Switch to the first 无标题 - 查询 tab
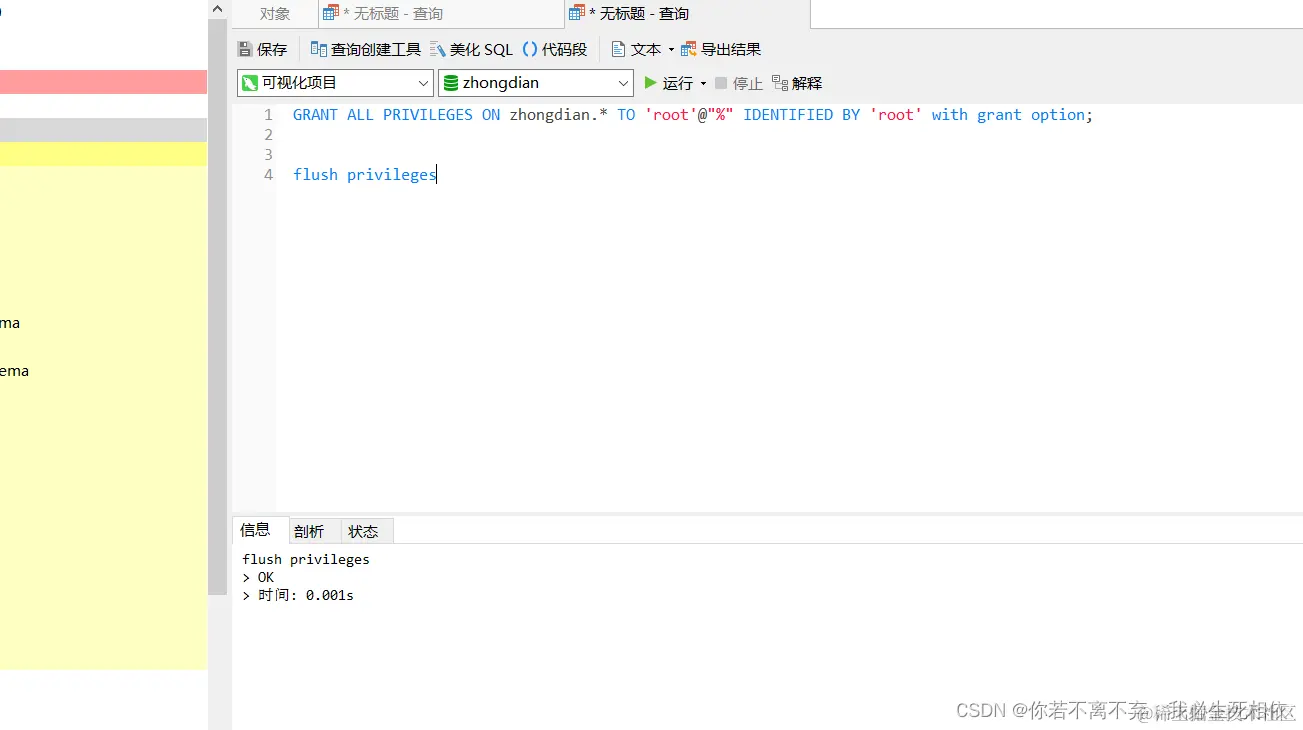The image size is (1303, 730). [x=440, y=14]
